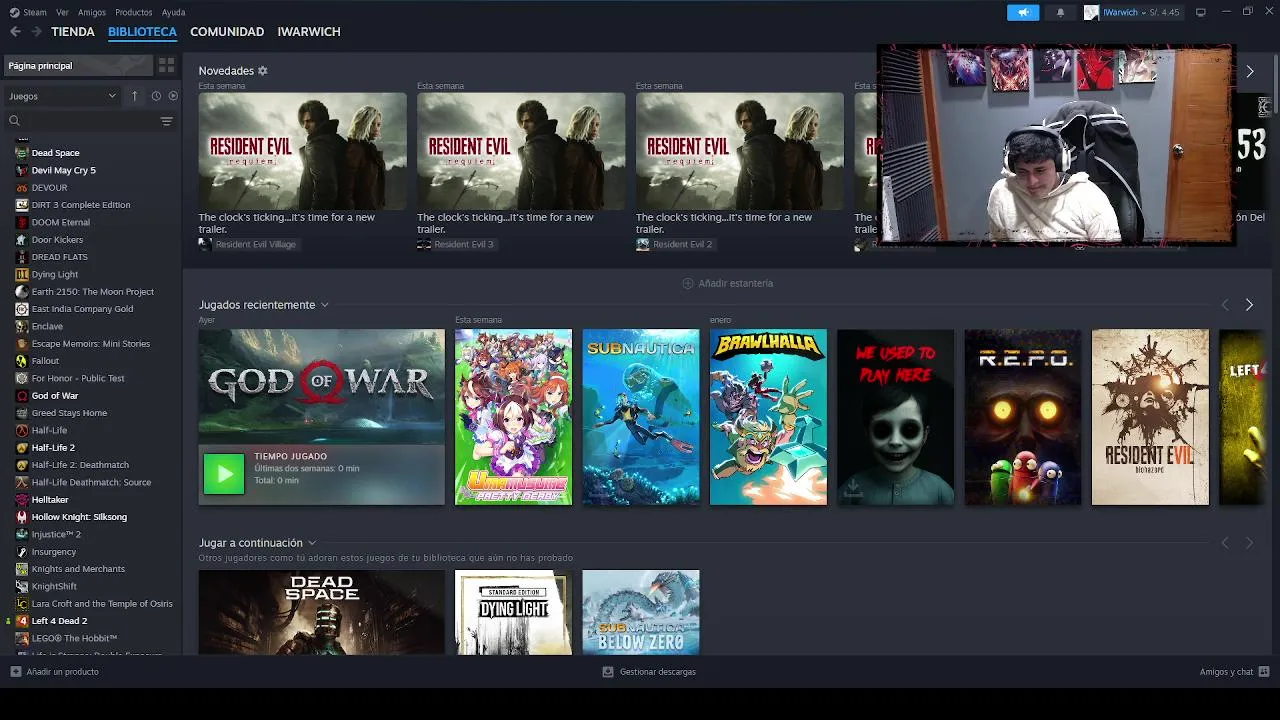
Task: Open the Subnautica recent game cover
Action: pos(641,417)
